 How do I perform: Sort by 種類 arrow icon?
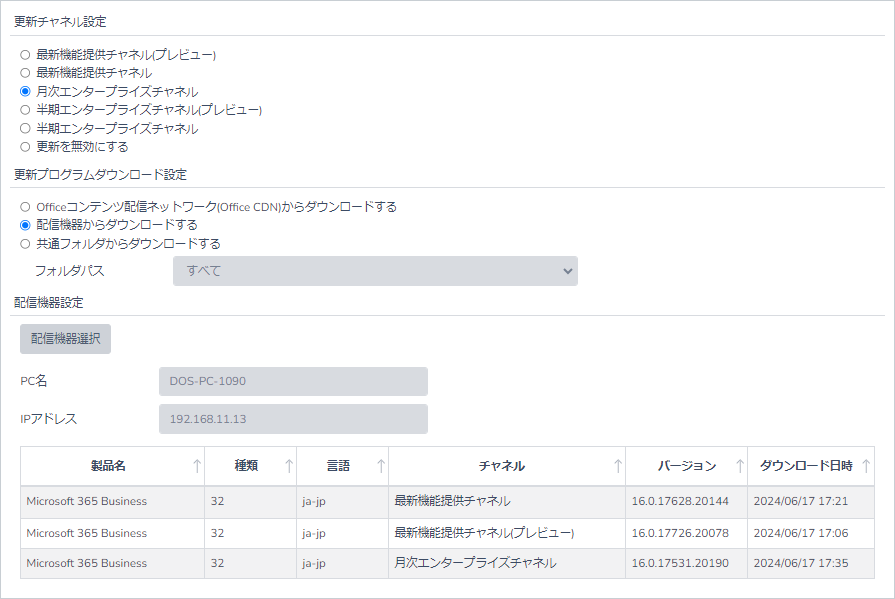[289, 466]
